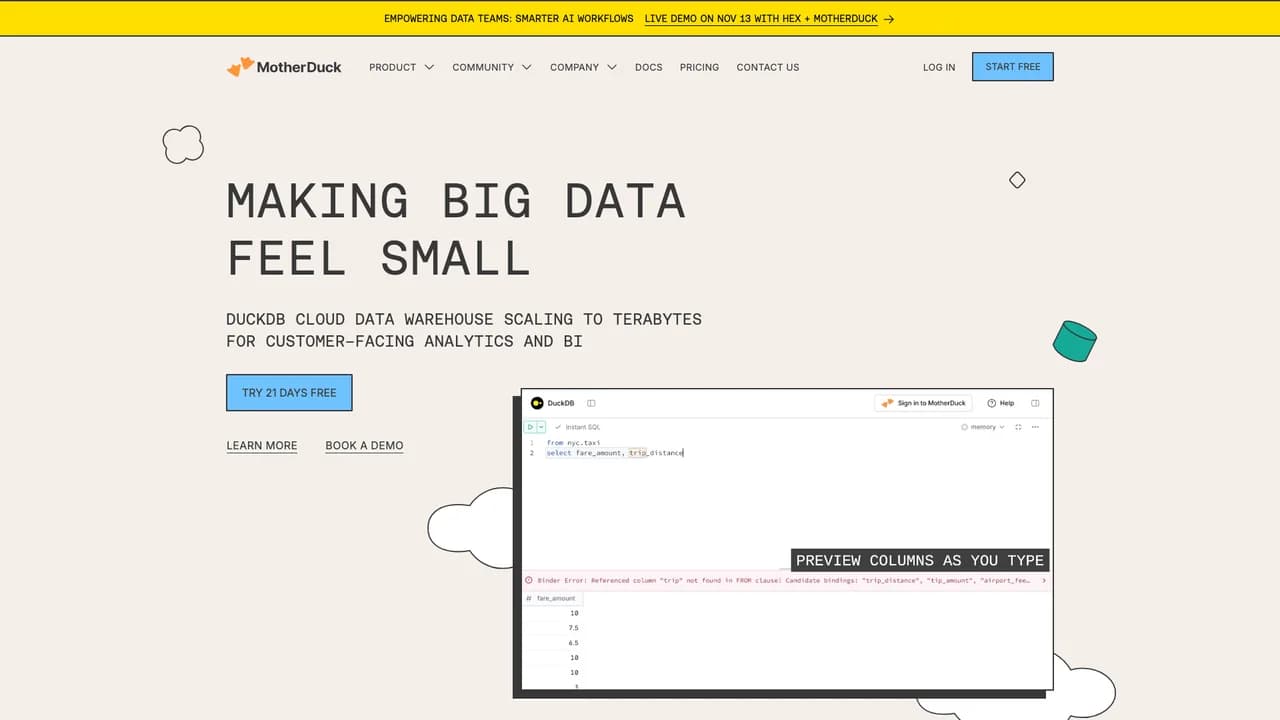Expand the Community menu

point(492,67)
